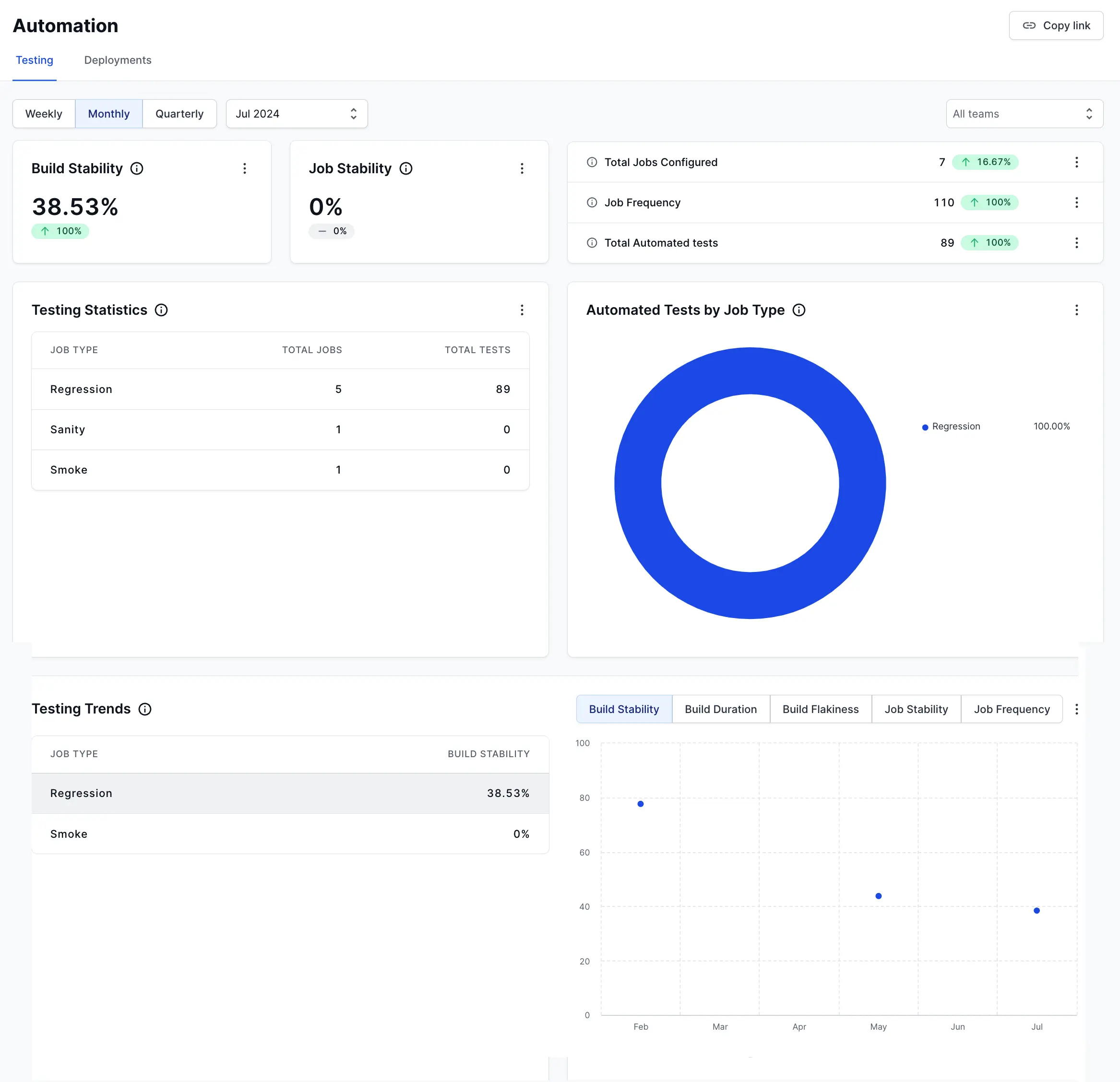This screenshot has height=1082, width=1120.
Task: Show the Build Duration trend tab
Action: tap(721, 709)
